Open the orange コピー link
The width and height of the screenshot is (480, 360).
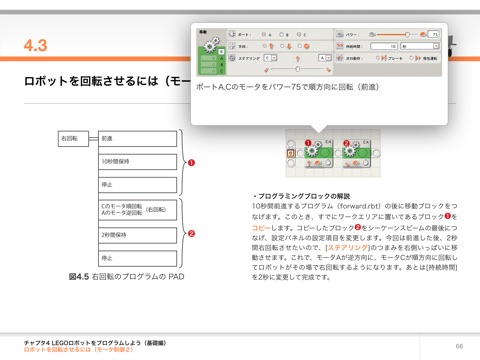261,228
